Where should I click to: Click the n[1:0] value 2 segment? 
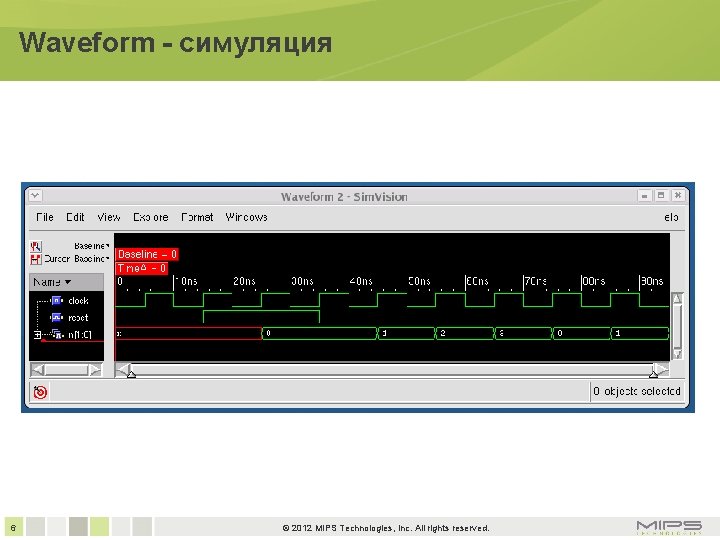click(464, 333)
